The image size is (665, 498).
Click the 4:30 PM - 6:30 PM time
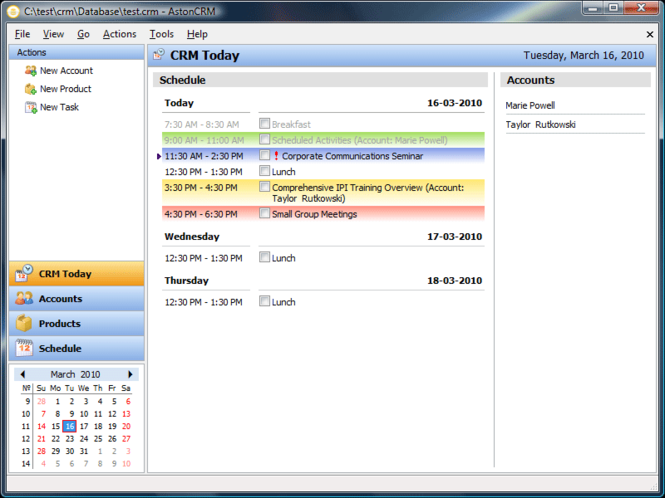[x=201, y=214]
